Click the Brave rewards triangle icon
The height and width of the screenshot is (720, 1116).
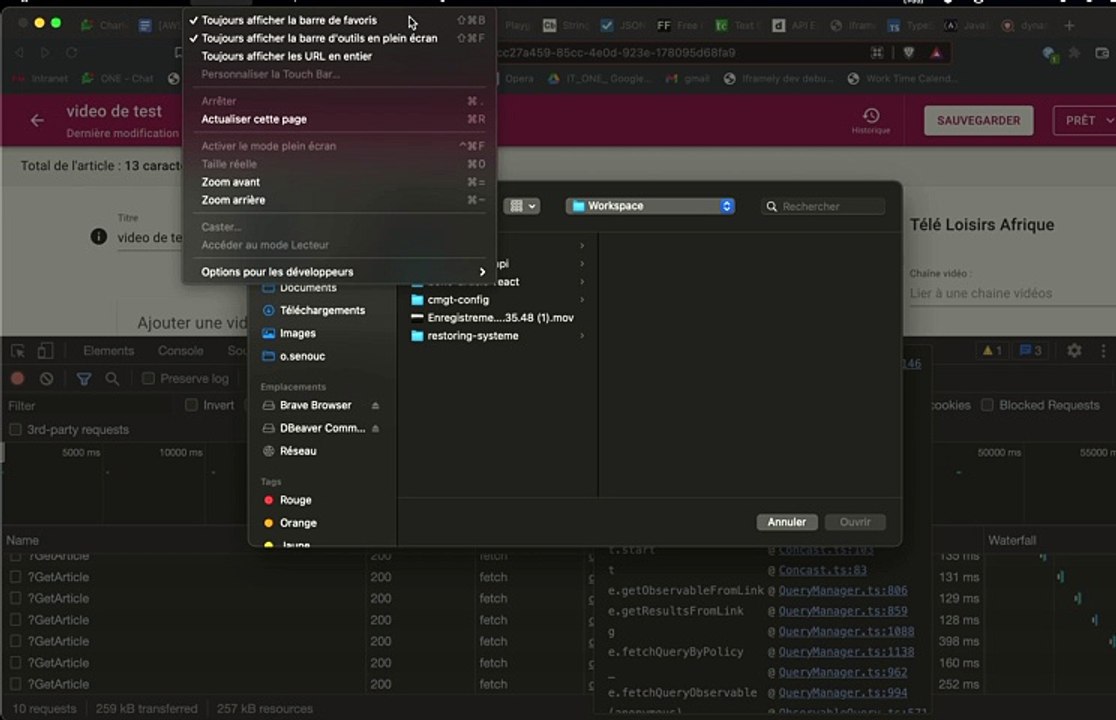coord(936,53)
